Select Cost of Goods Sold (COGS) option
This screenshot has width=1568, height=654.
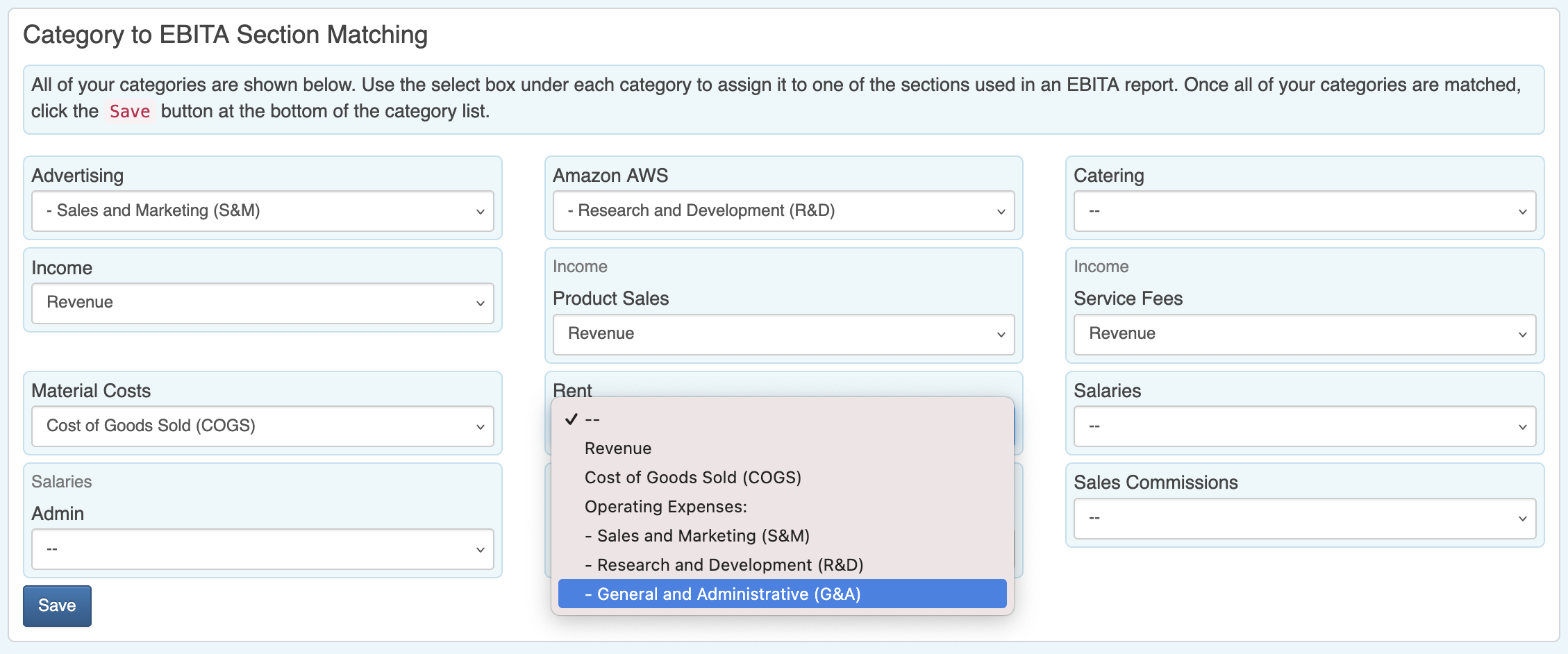(783, 478)
